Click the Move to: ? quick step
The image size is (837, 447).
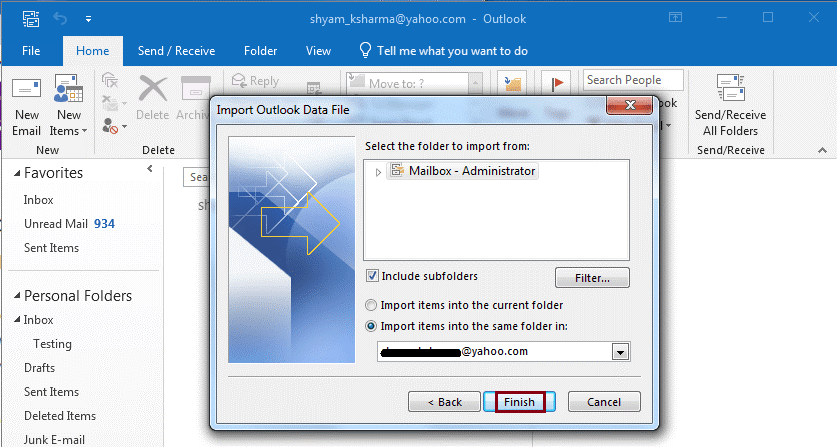click(x=407, y=83)
